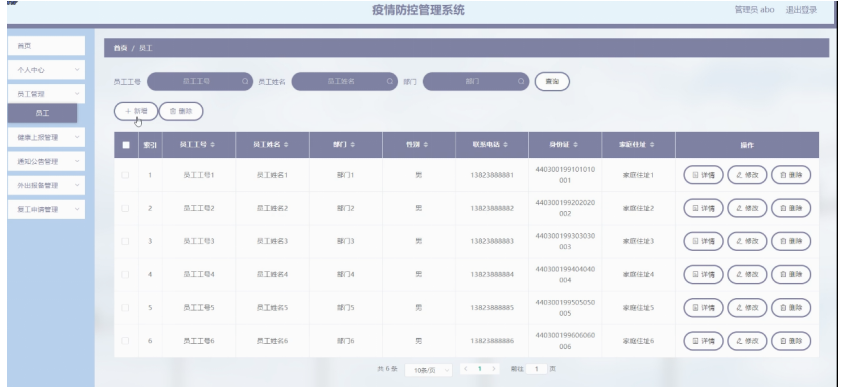Click 修改 for 员工姓名4 row
849x389 pixels.
click(x=747, y=275)
